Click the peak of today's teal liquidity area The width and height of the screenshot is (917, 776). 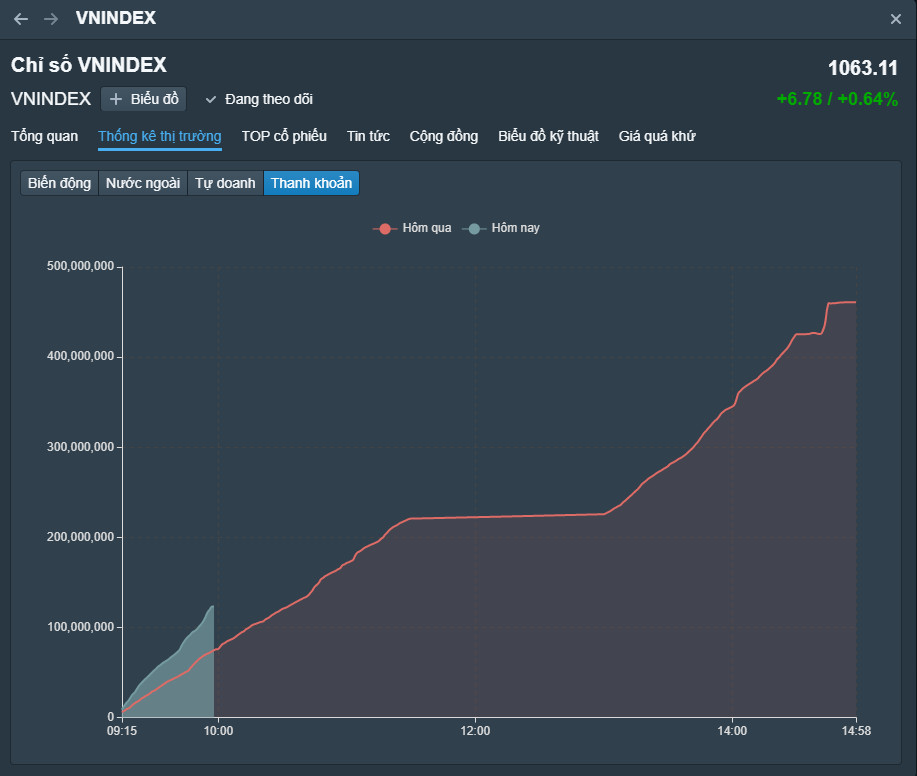(213, 606)
